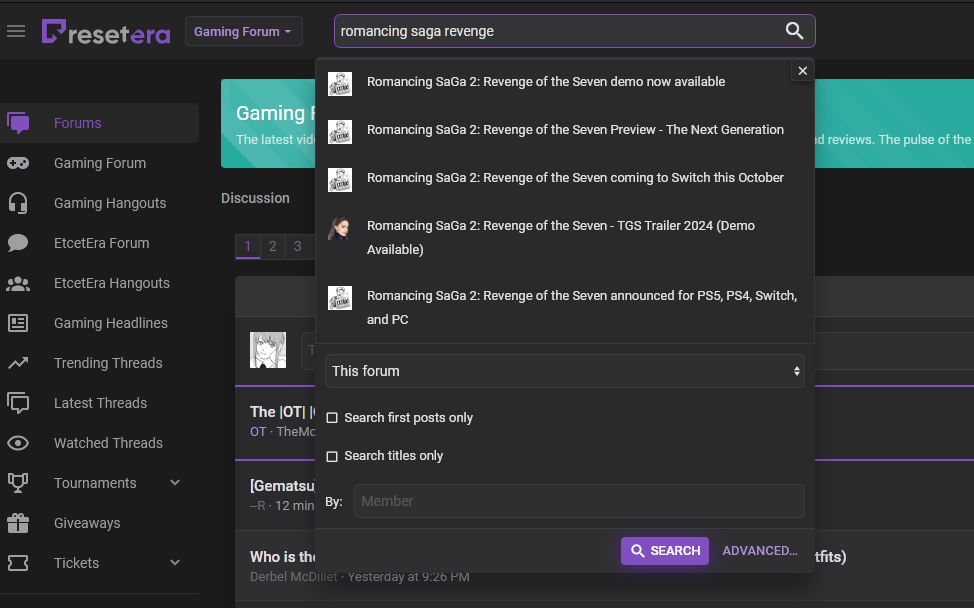This screenshot has height=608, width=974.
Task: Click the manga avatar in the thread list
Action: 268,350
